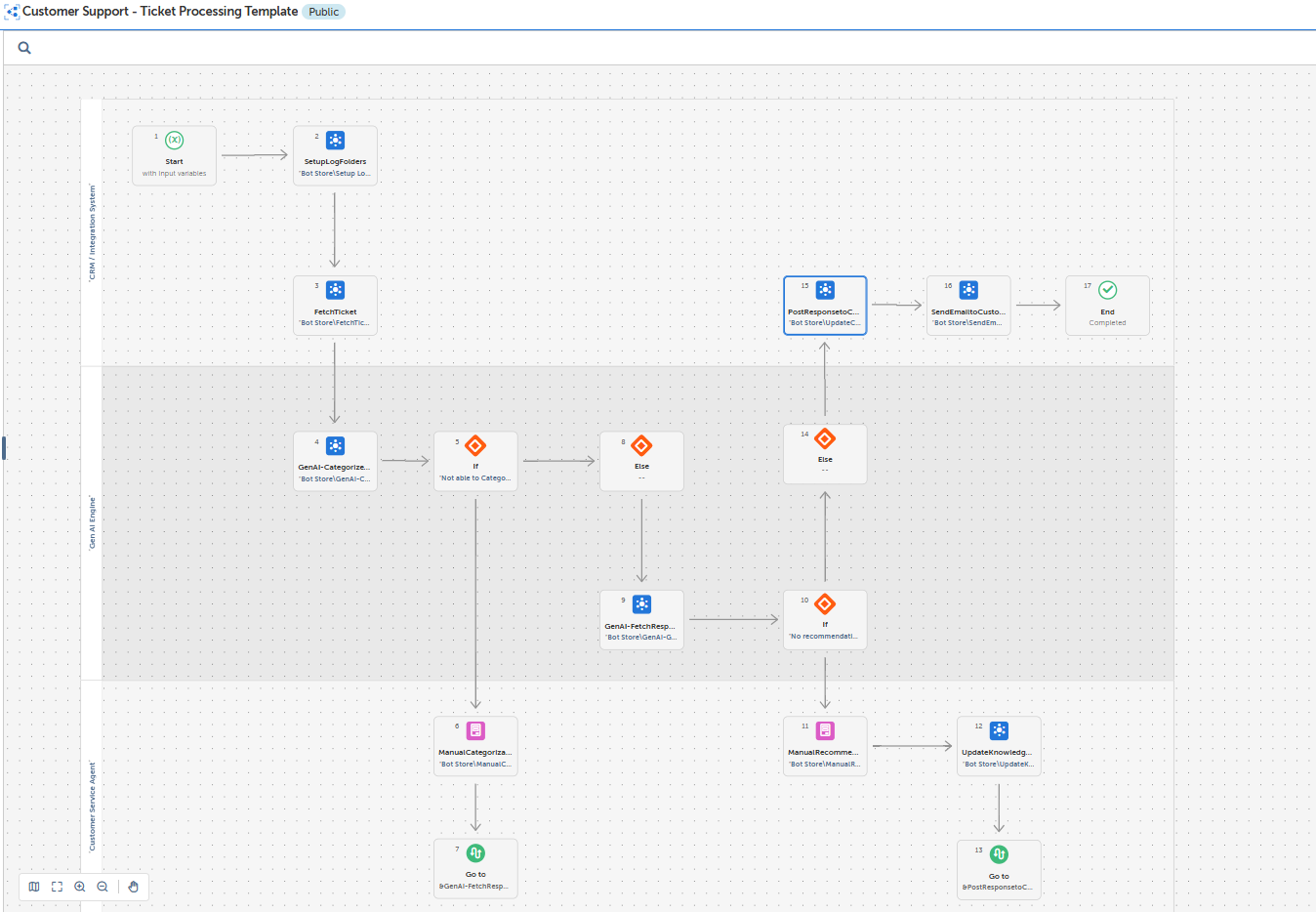The width and height of the screenshot is (1316, 912).
Task: Select the Go to GenAI-FetchResp node
Action: (475, 868)
